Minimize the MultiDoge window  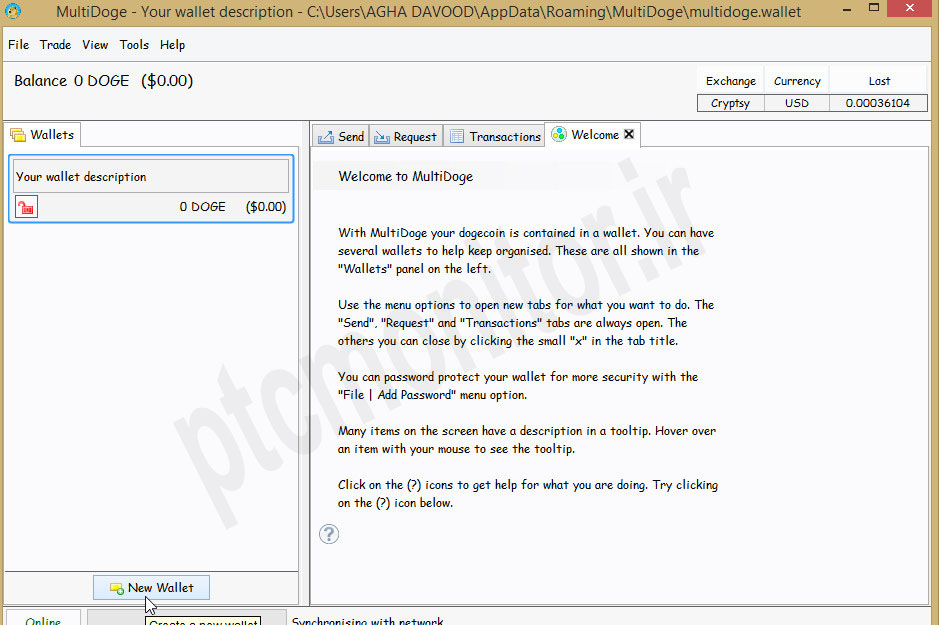[x=847, y=9]
